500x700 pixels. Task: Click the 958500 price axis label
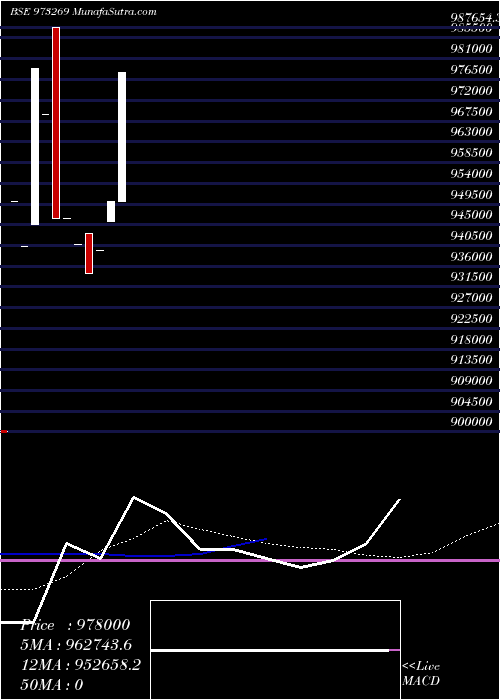point(471,153)
